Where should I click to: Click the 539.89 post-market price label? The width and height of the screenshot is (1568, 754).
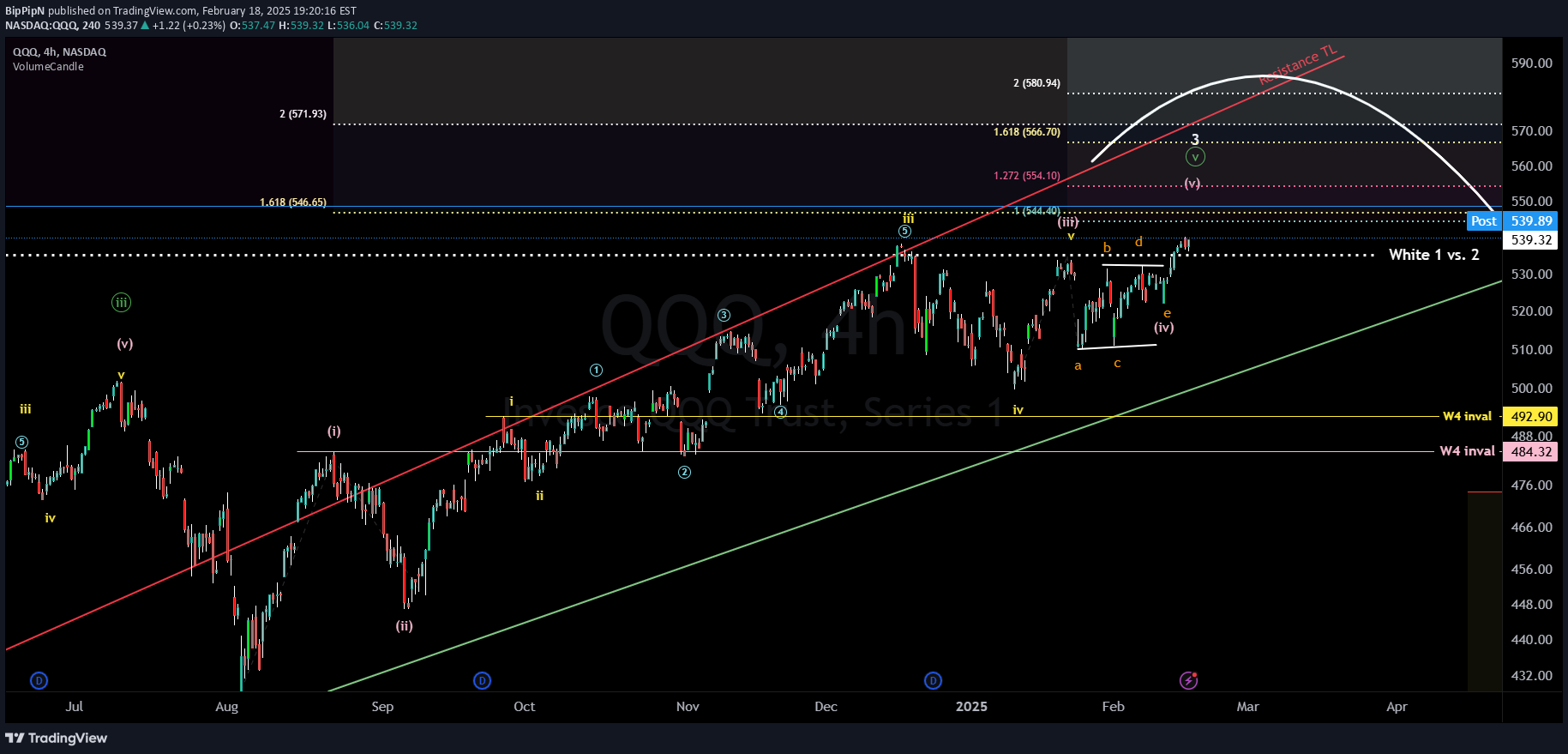[x=1531, y=221]
